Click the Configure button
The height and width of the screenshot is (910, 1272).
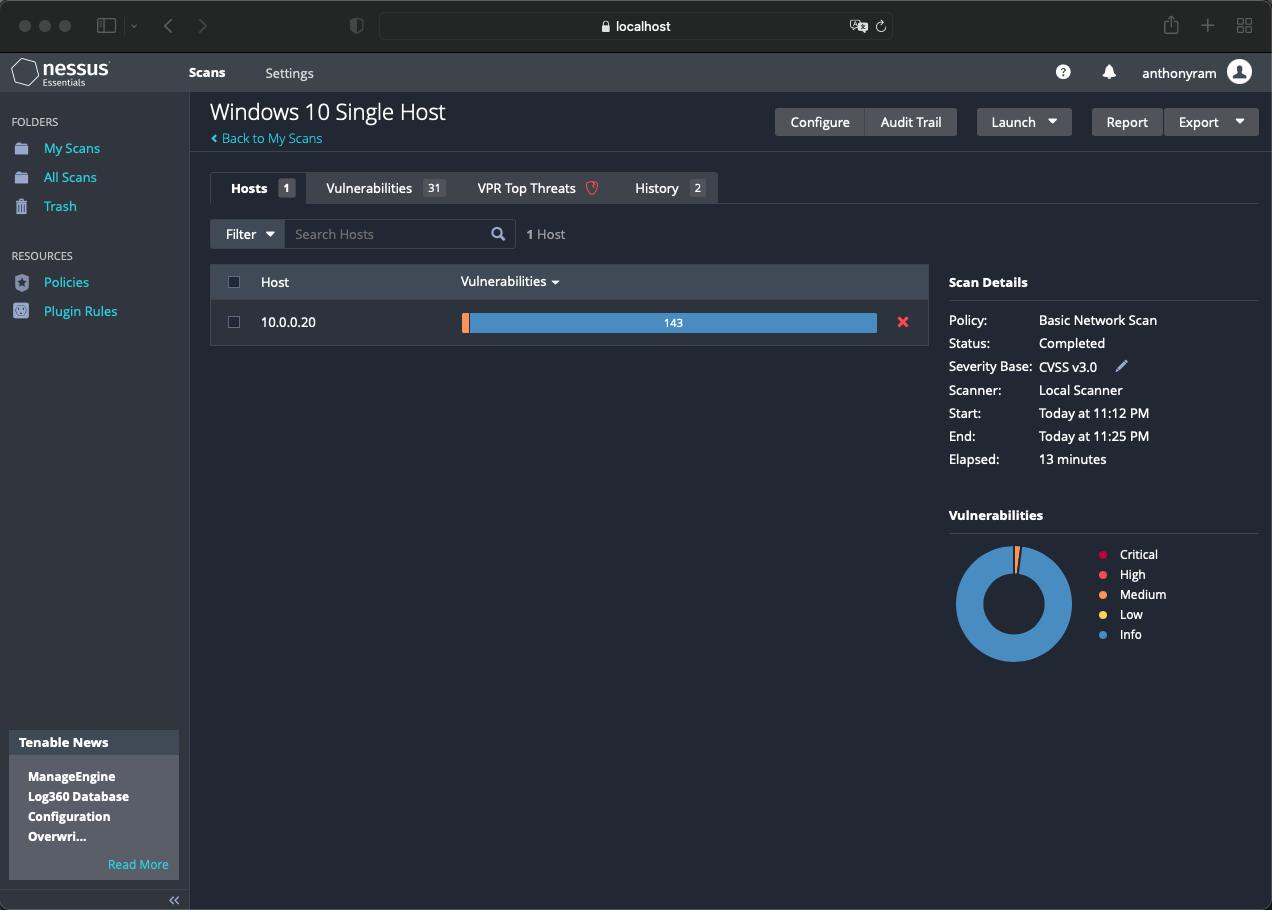click(820, 122)
